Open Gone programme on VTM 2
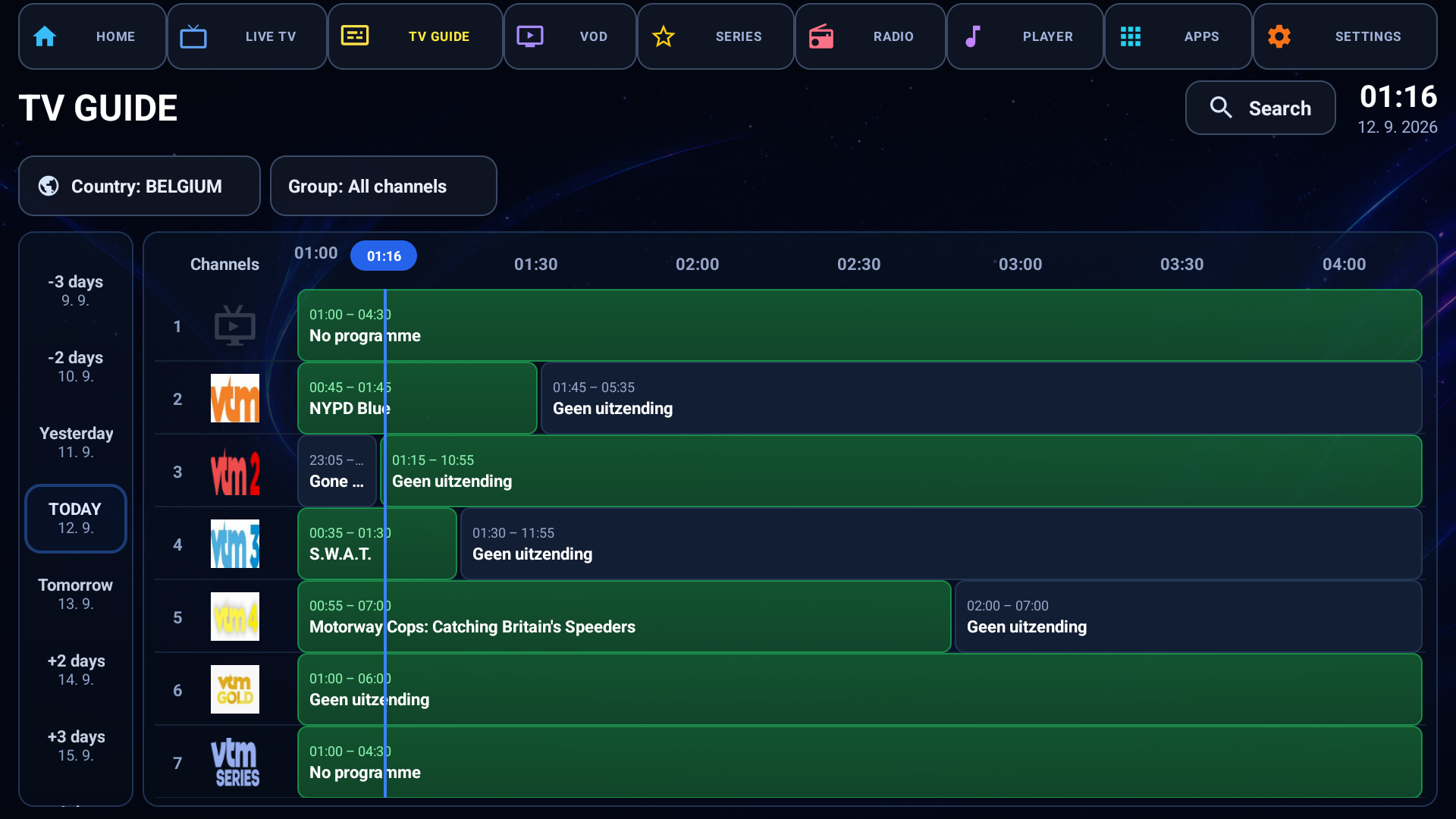1456x819 pixels. click(337, 471)
